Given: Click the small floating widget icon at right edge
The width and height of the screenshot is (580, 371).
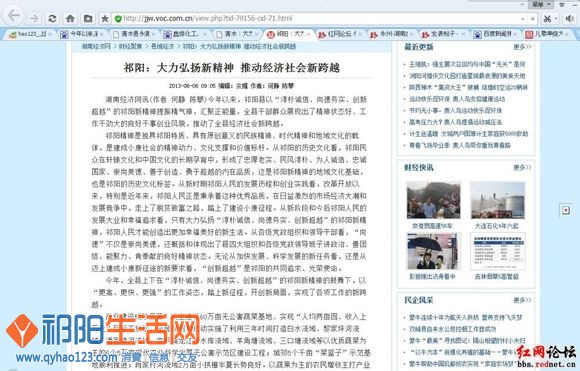Looking at the screenshot, I should click(566, 210).
